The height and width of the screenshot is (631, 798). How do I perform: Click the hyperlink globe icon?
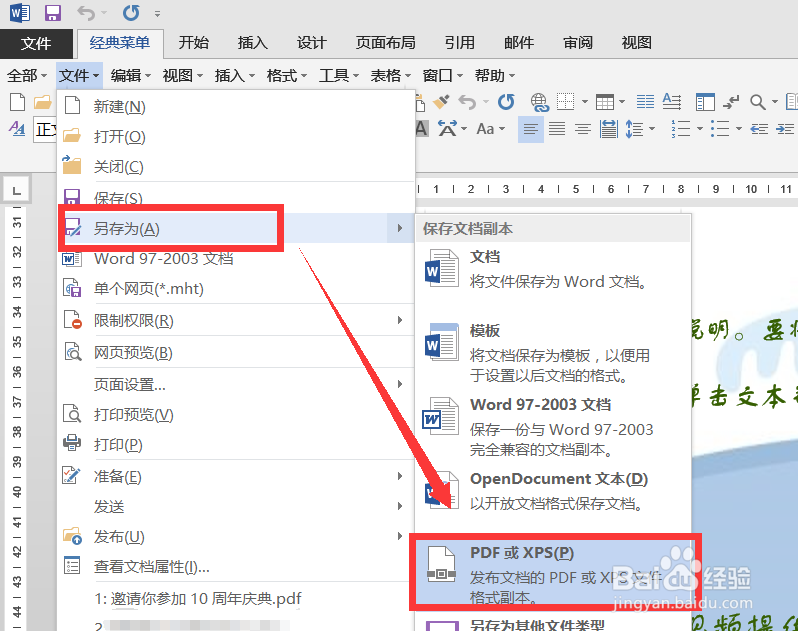pyautogui.click(x=539, y=102)
